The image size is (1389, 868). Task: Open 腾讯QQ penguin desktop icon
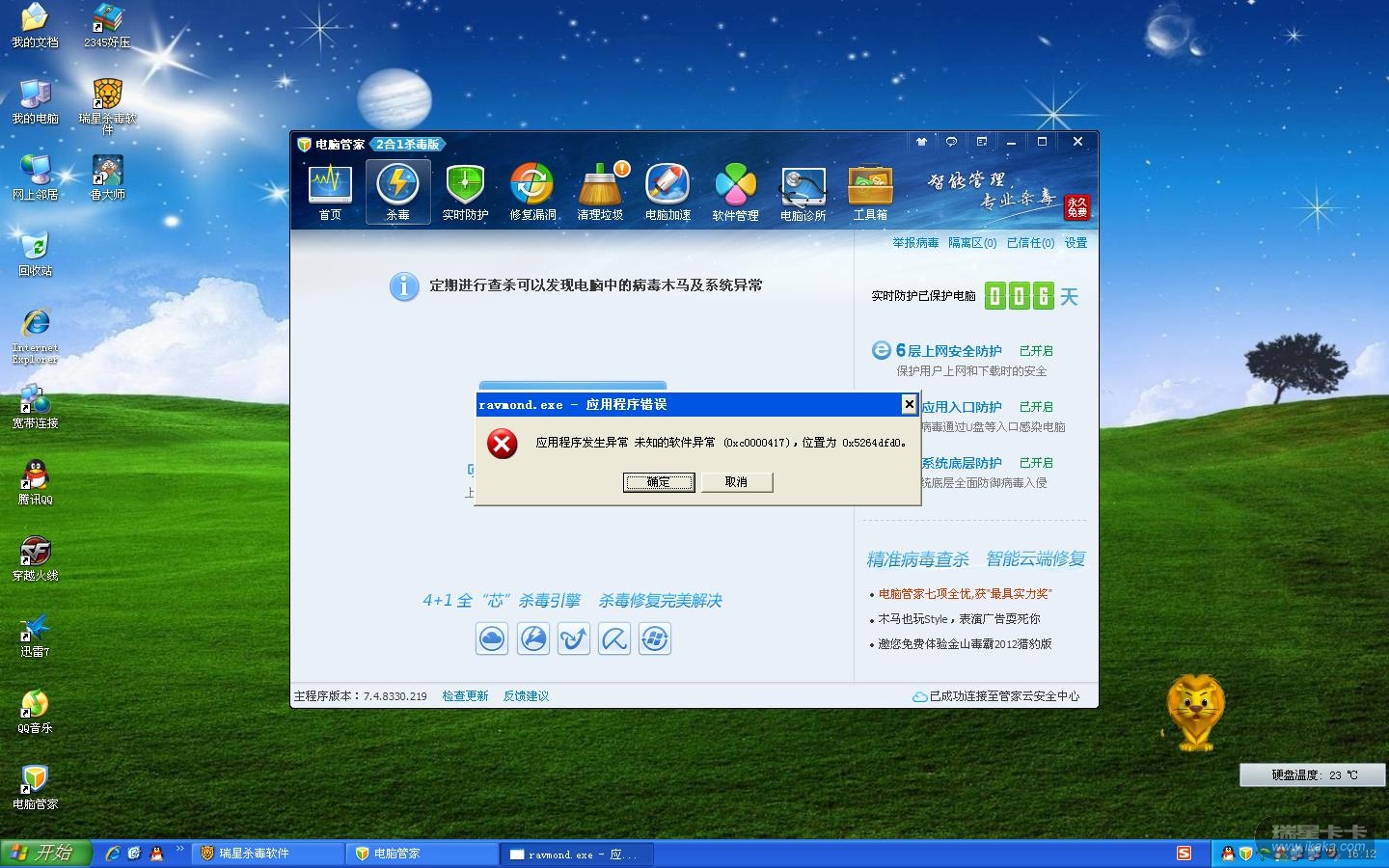[35, 483]
